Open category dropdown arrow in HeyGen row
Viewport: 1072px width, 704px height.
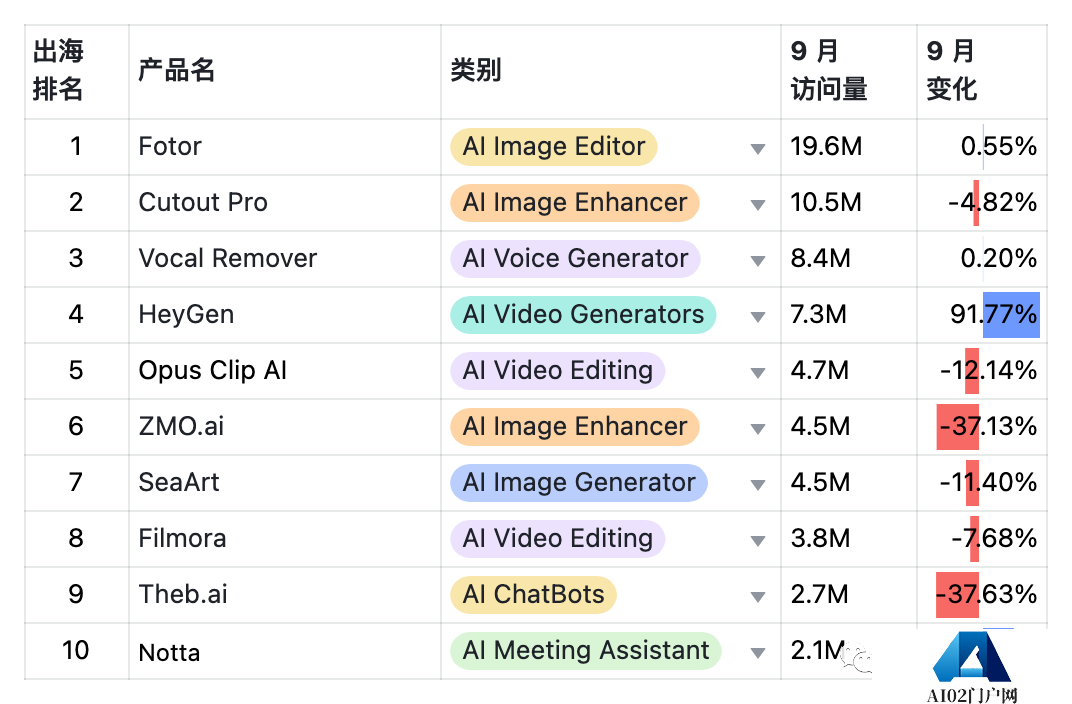757,316
